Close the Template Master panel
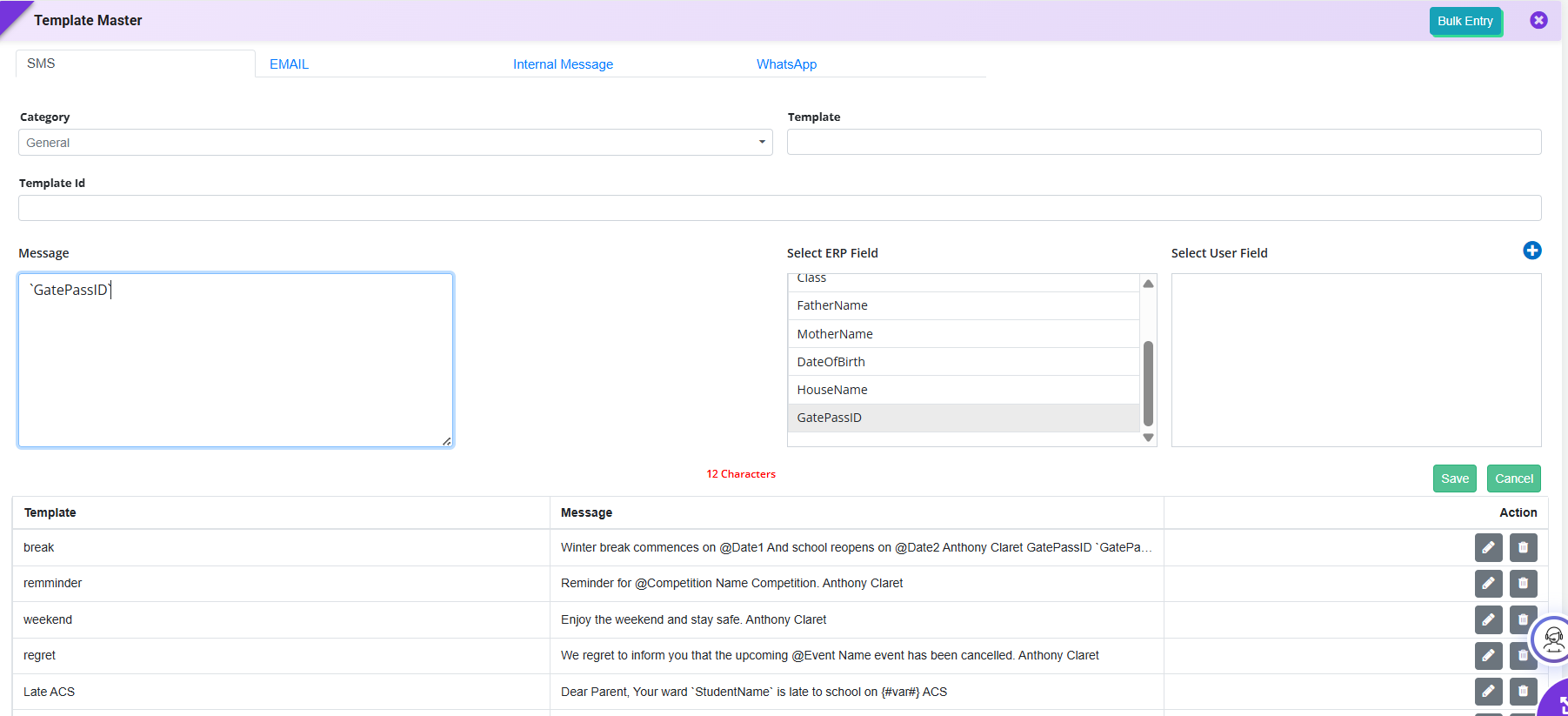Image resolution: width=1568 pixels, height=716 pixels. coord(1538,20)
